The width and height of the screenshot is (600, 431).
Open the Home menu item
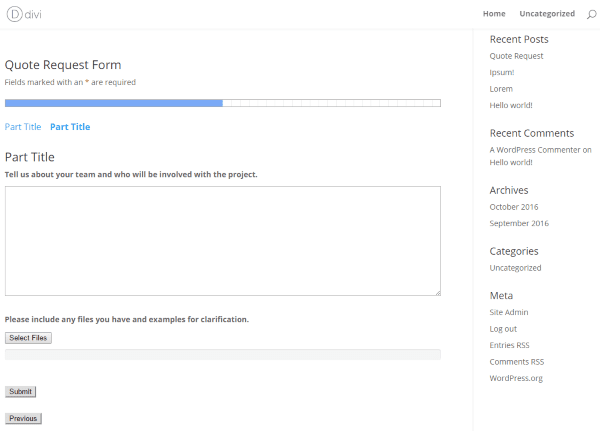494,14
